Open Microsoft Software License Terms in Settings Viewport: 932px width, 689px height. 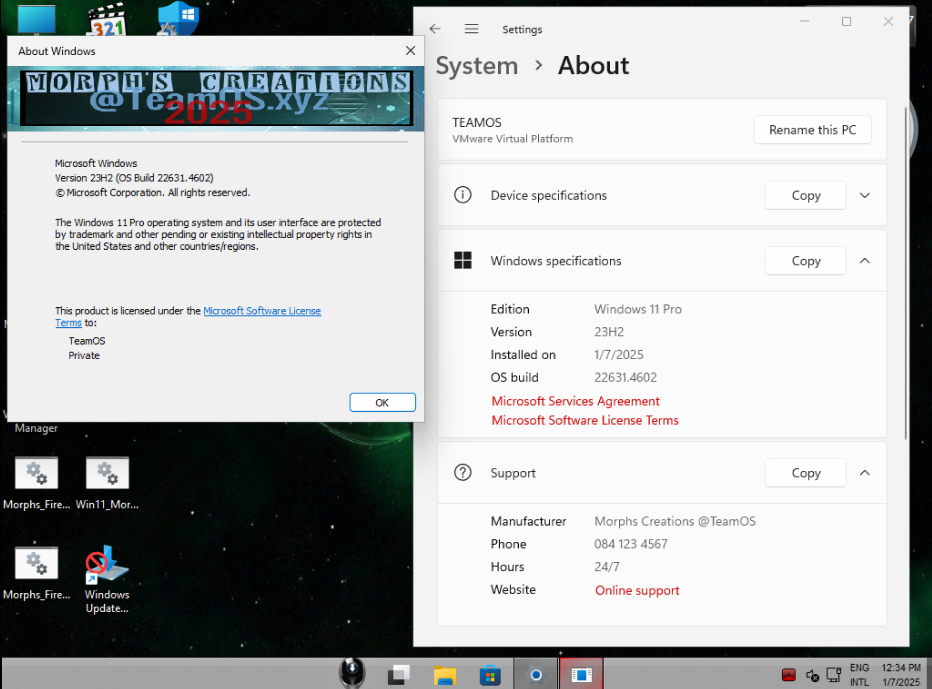585,420
